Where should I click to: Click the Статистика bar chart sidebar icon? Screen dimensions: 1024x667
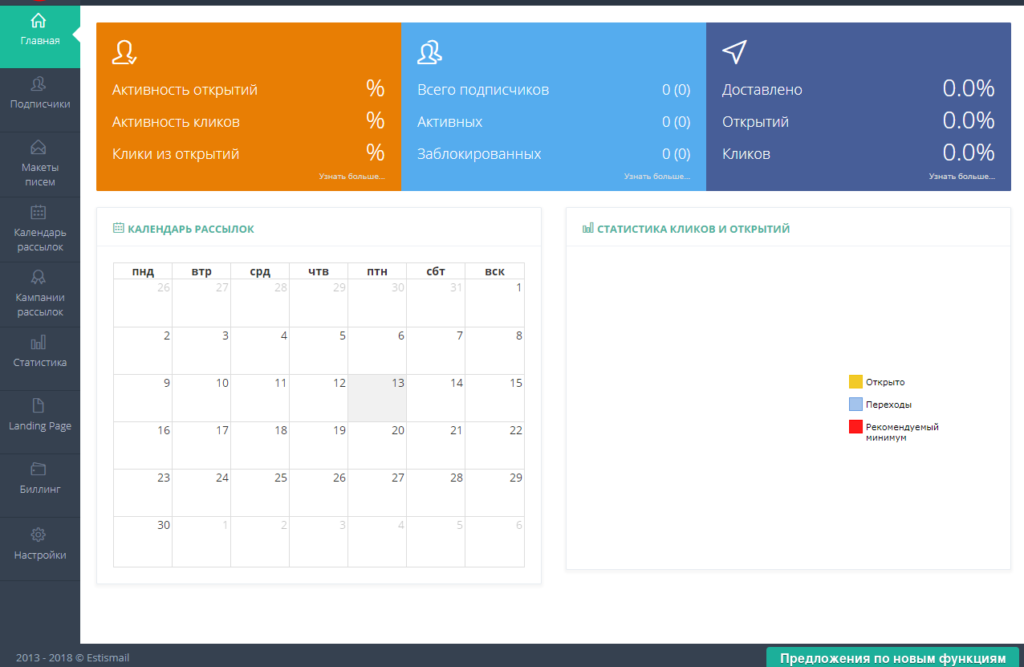[x=39, y=342]
